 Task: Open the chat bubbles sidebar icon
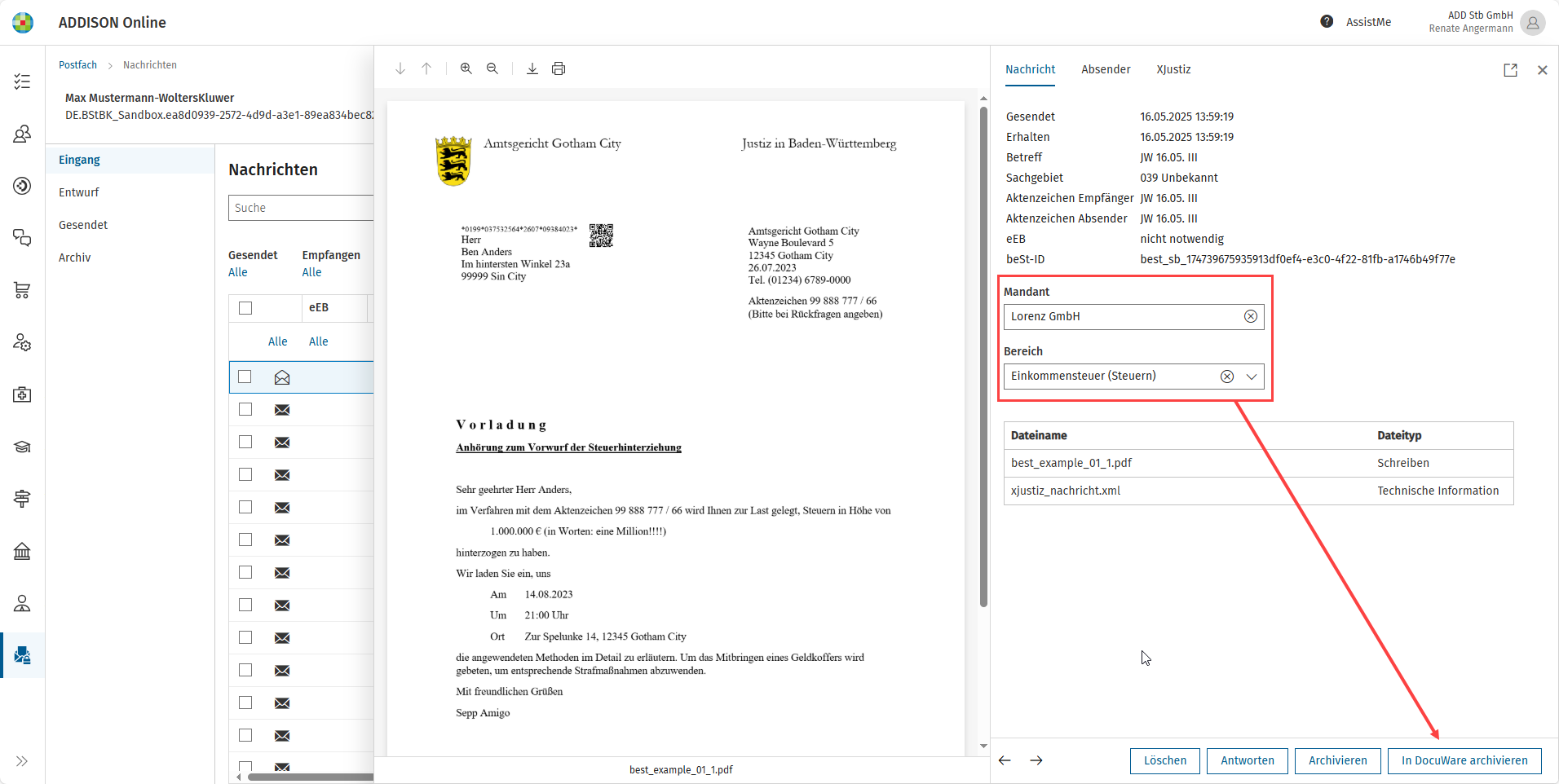22,238
